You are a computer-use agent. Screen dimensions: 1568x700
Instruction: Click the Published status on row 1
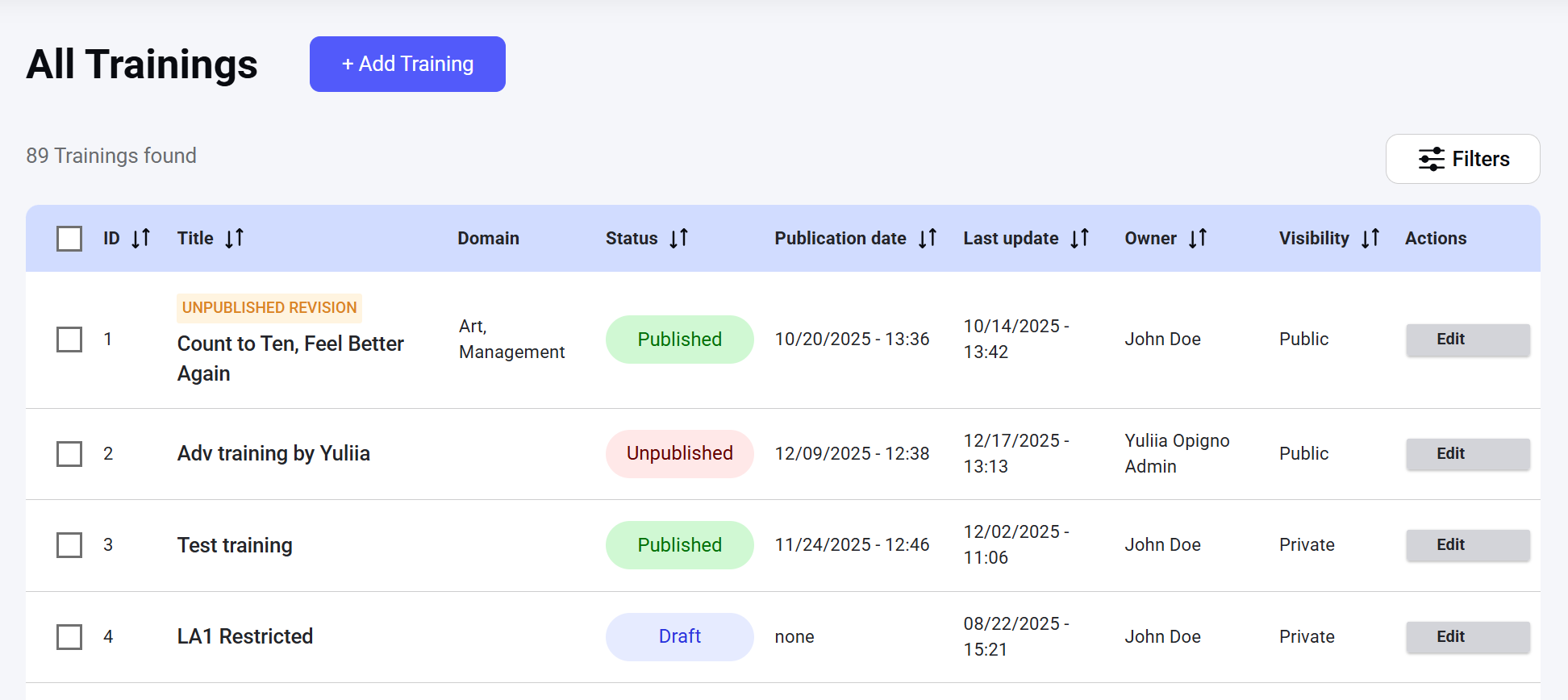pyautogui.click(x=680, y=340)
